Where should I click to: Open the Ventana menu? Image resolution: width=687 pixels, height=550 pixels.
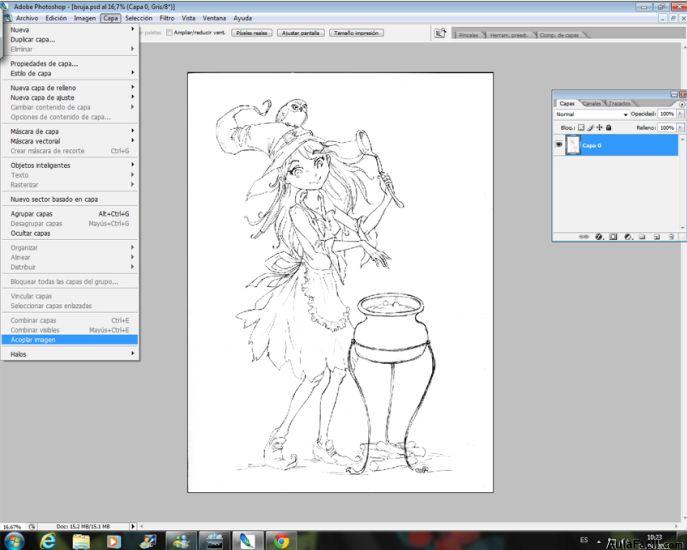click(214, 18)
